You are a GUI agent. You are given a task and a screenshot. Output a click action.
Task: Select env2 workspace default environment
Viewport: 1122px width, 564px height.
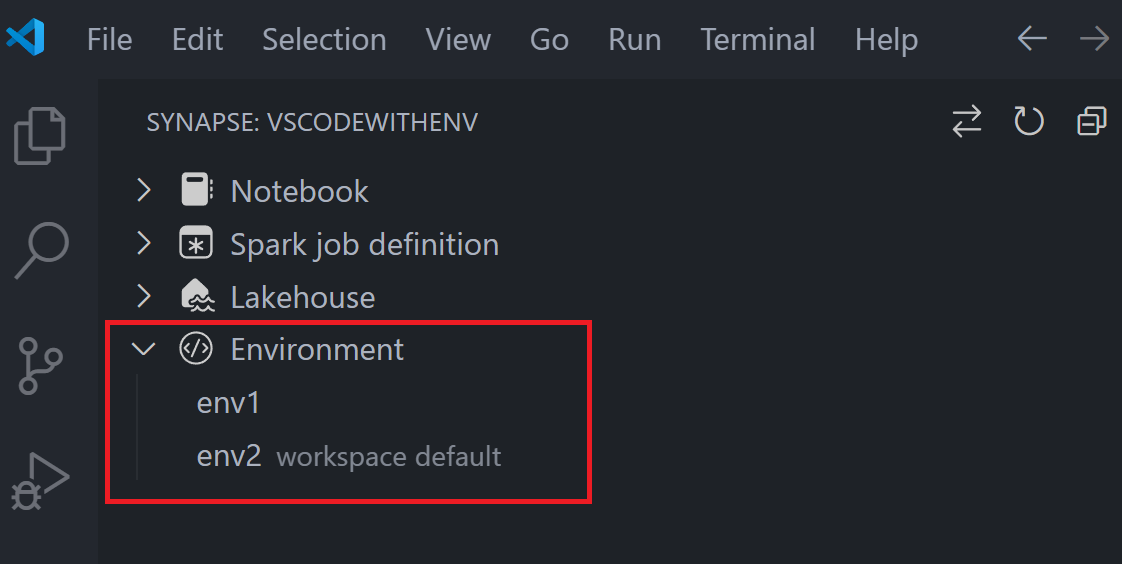[348, 456]
